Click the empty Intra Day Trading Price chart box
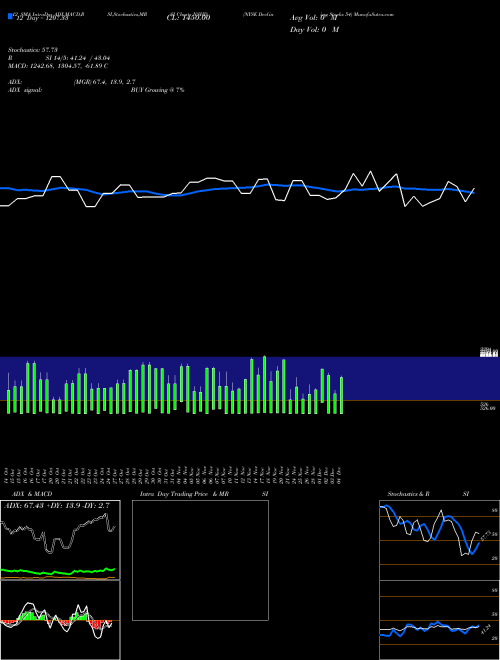 click(x=200, y=560)
